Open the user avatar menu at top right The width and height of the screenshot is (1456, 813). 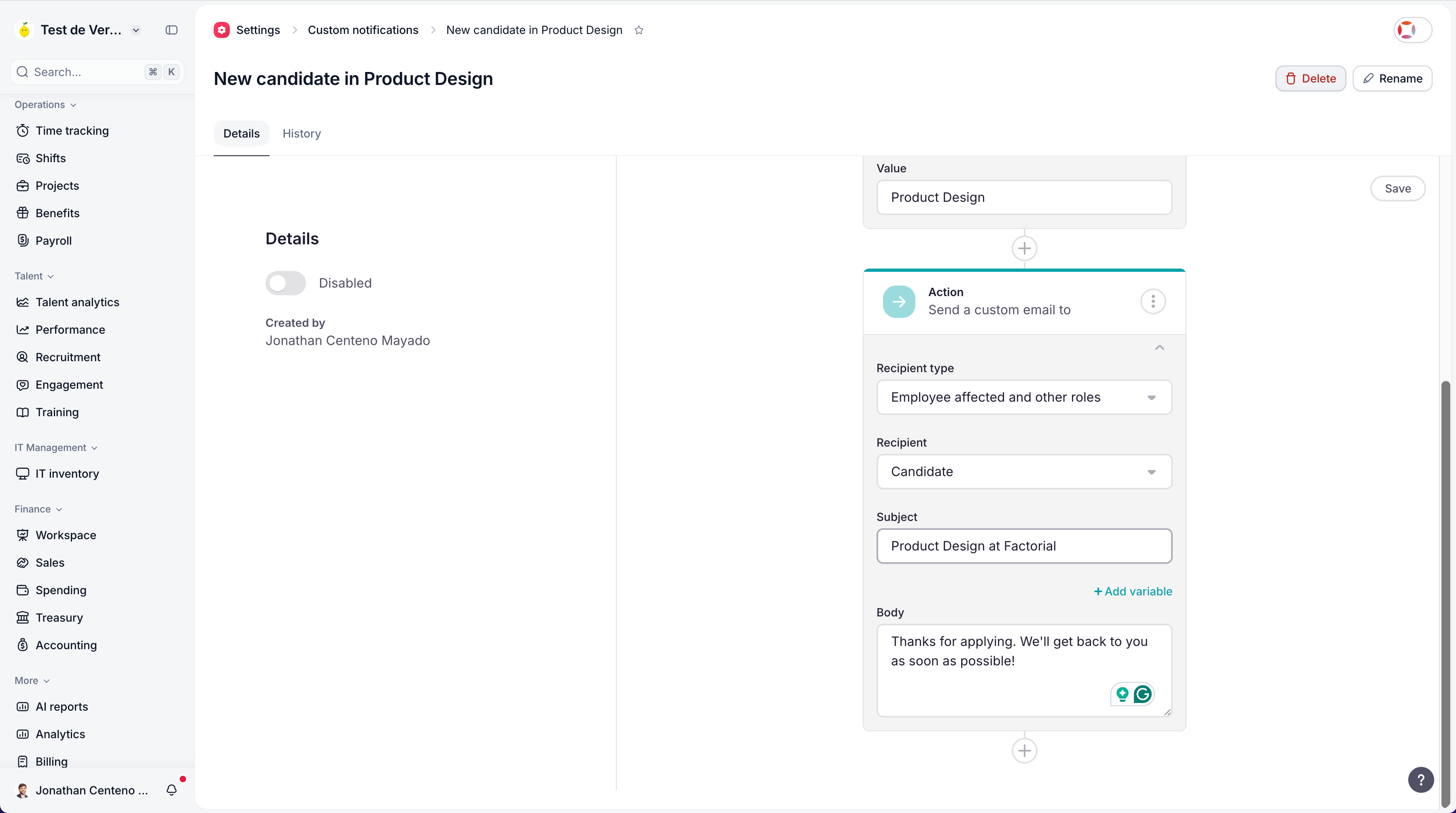[x=1412, y=30]
